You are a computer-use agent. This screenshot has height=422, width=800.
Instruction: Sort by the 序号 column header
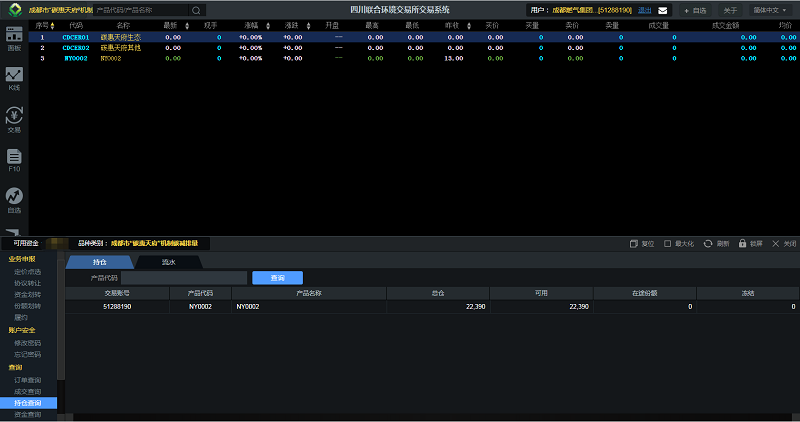tap(42, 25)
